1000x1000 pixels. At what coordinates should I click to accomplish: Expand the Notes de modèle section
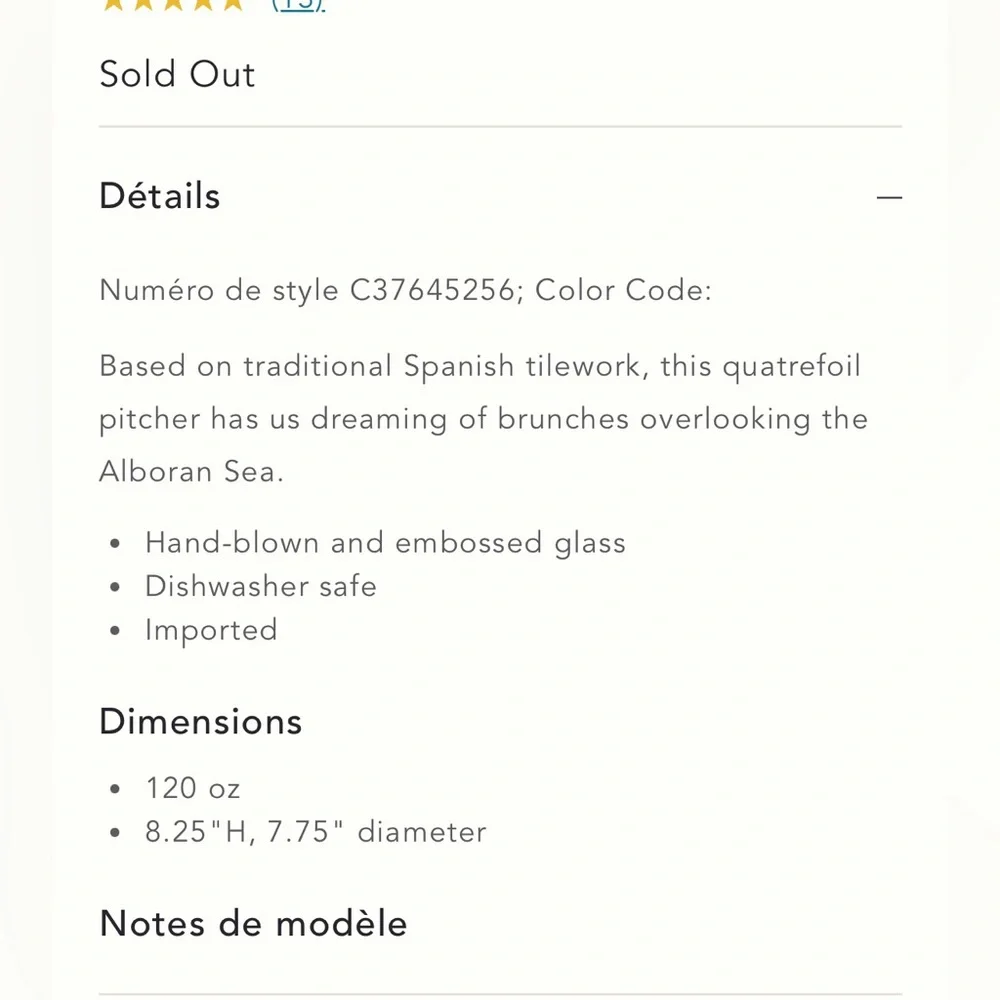[253, 923]
